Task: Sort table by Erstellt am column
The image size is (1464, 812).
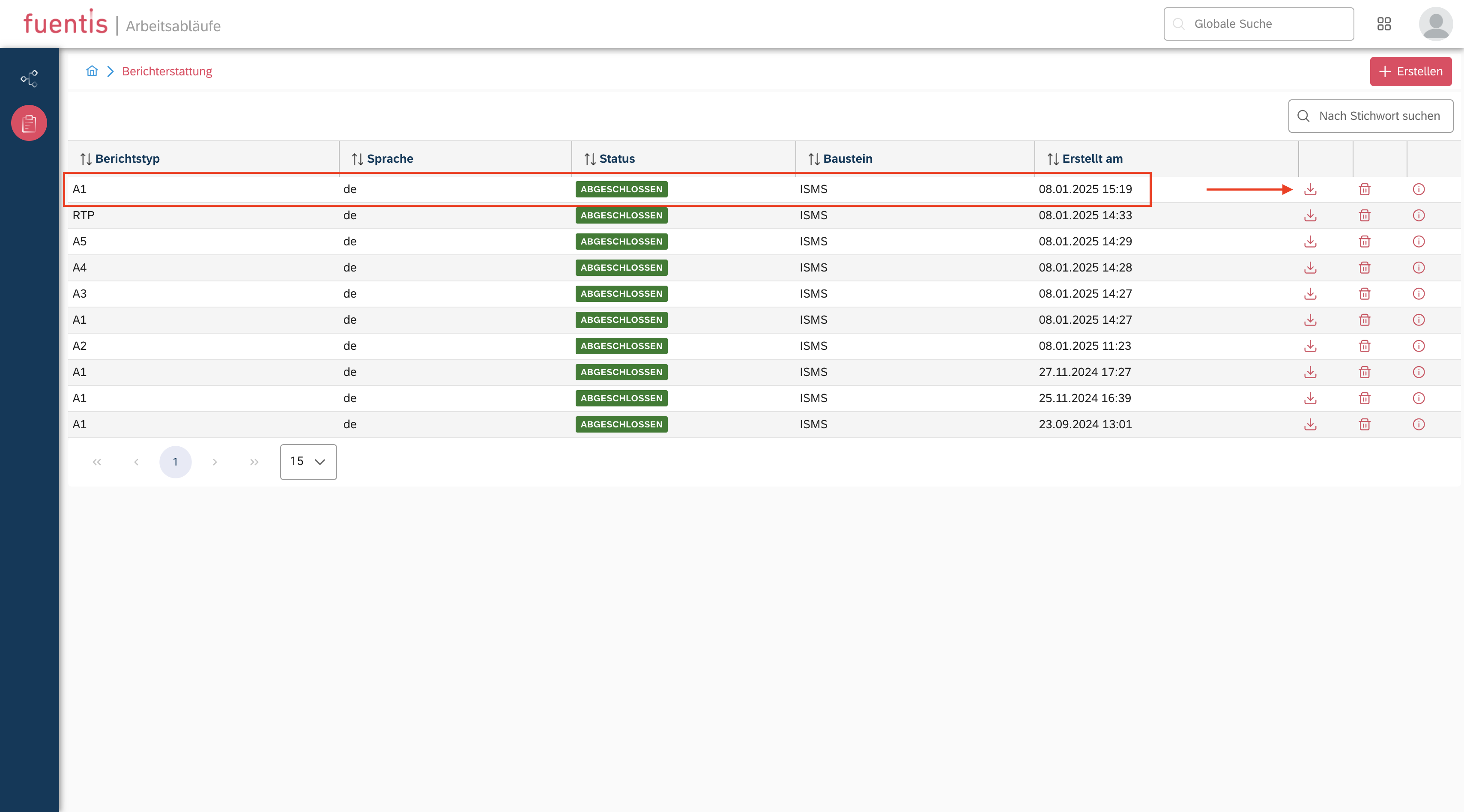Action: click(1085, 158)
